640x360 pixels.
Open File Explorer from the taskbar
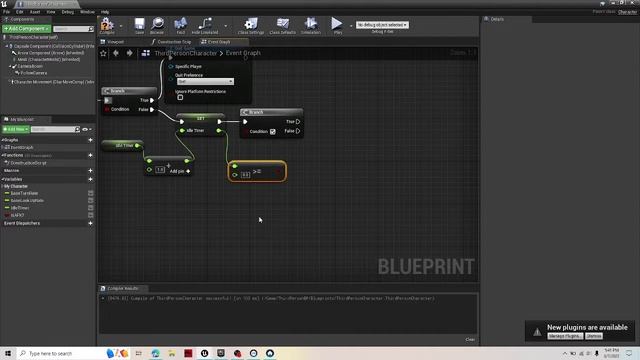click(x=172, y=353)
